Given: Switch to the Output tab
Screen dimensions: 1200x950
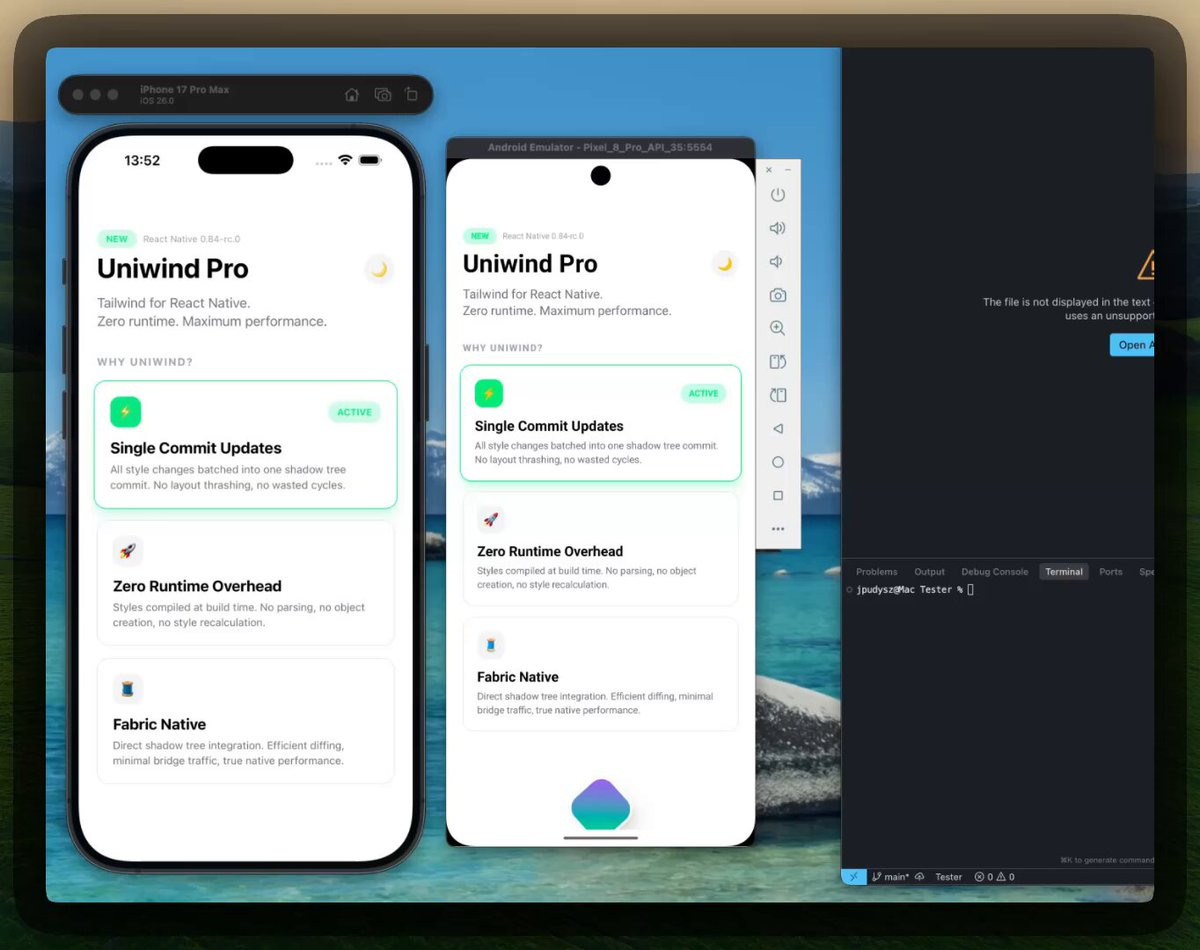Looking at the screenshot, I should (930, 572).
